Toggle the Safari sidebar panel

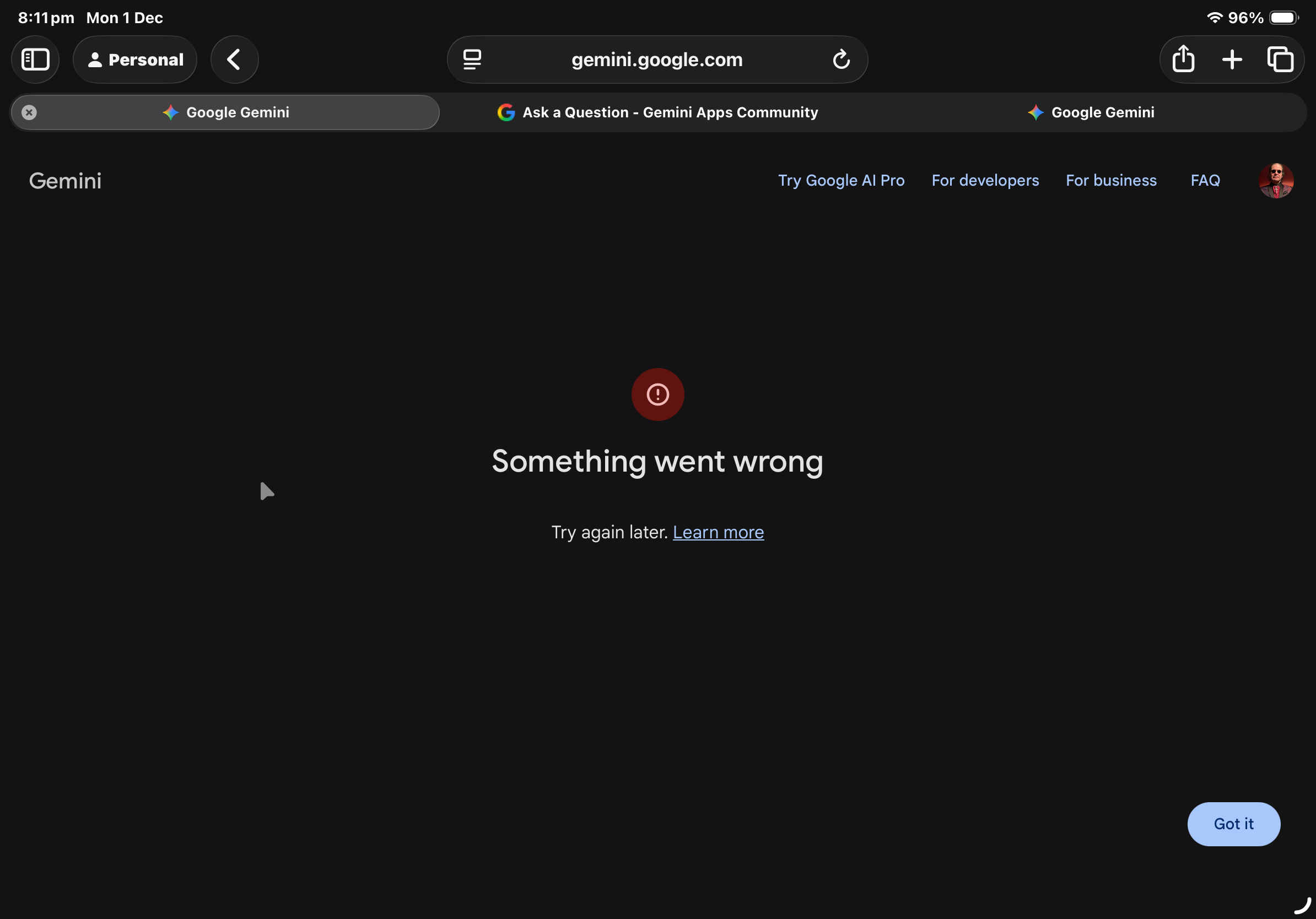coord(35,60)
